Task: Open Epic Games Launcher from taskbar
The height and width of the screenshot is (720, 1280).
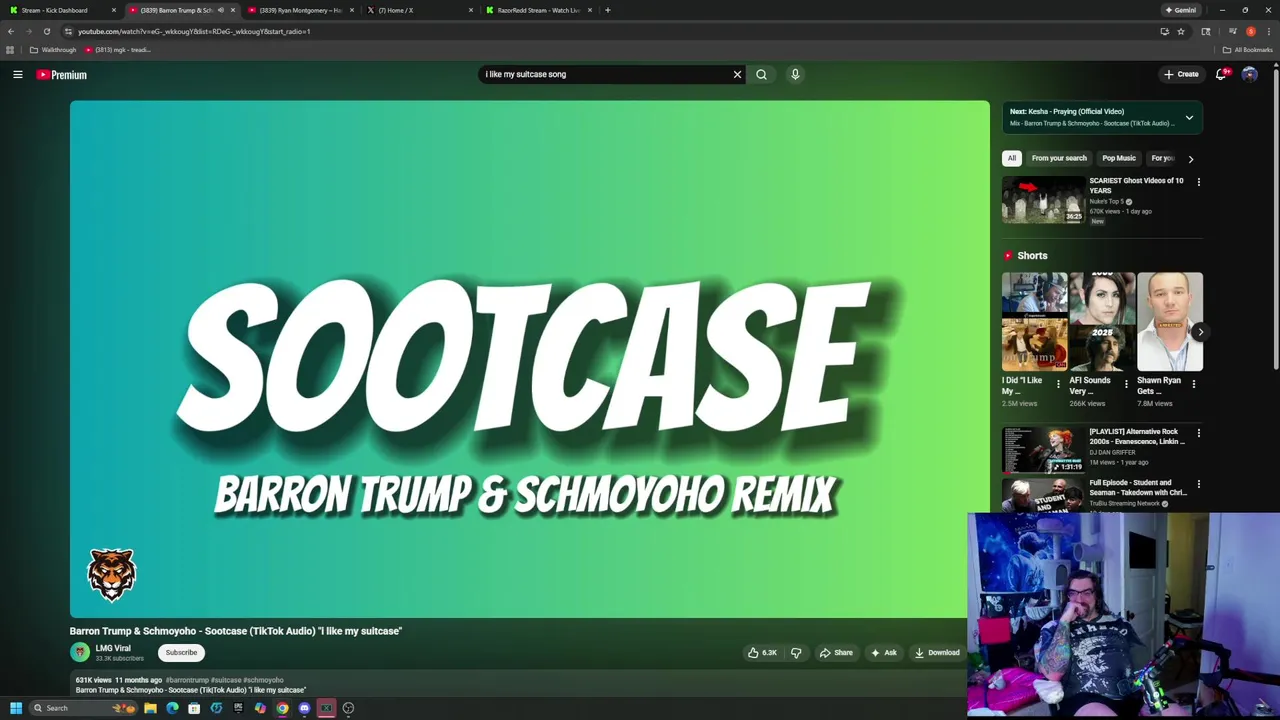Action: [238, 708]
